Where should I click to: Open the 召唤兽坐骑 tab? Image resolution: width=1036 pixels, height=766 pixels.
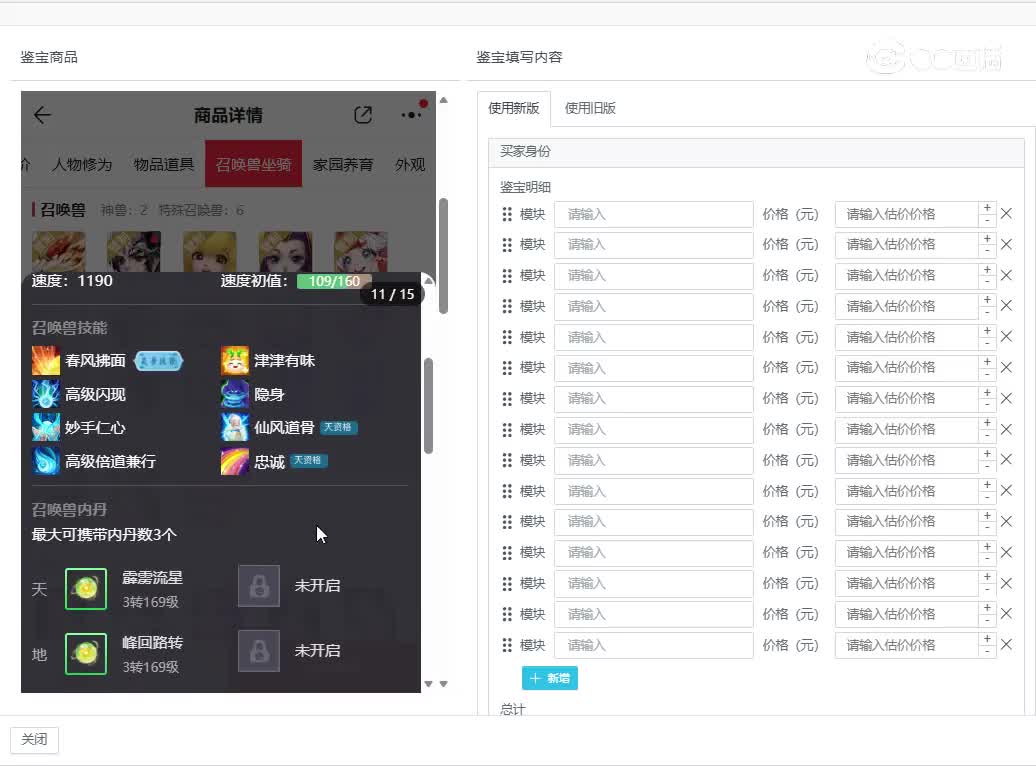coord(253,164)
